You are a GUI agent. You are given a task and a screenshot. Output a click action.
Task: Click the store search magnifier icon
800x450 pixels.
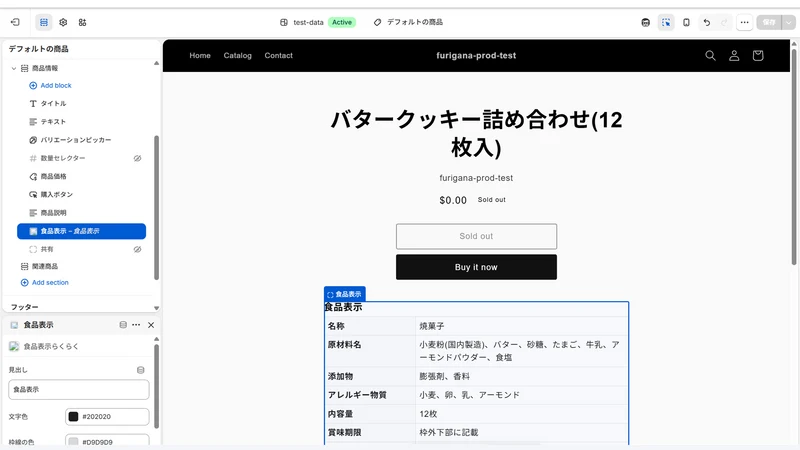point(710,56)
